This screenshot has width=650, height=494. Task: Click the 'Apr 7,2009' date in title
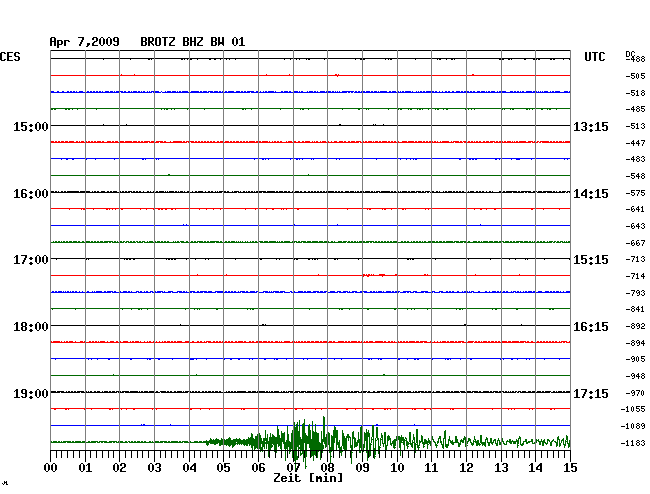(84, 42)
